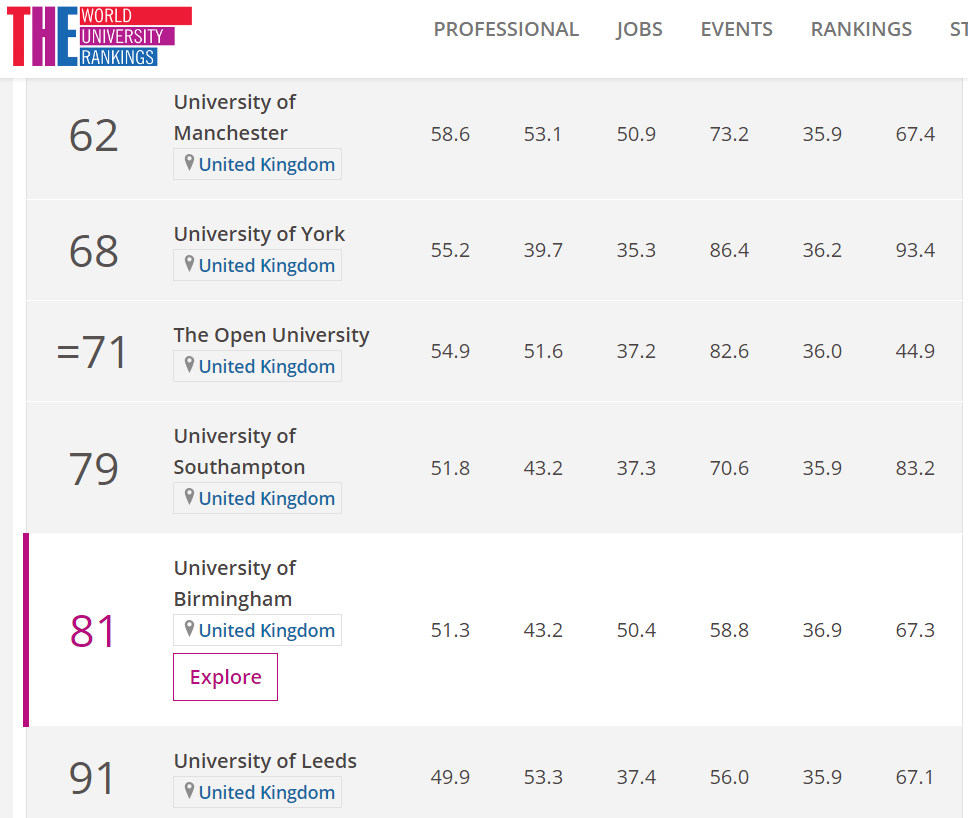This screenshot has width=968, height=818.
Task: Click score 37.3 in the Southampton row
Action: point(636,468)
